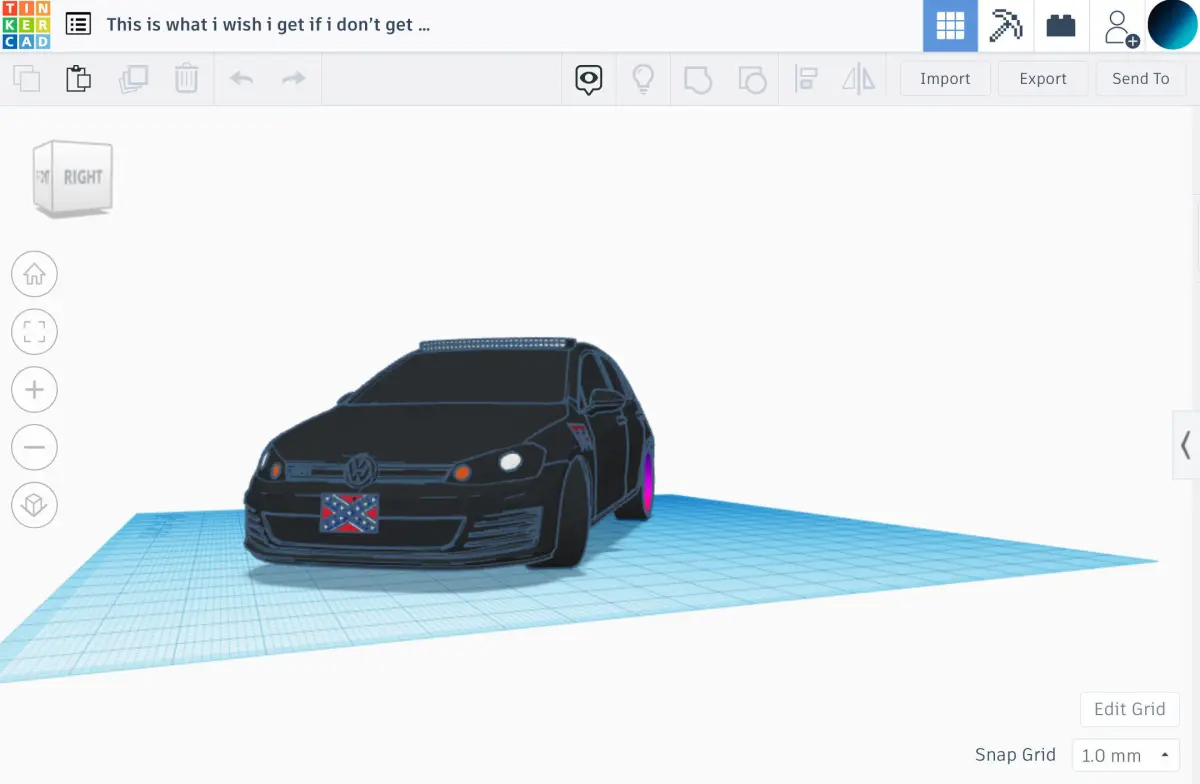The image size is (1200, 784).
Task: Click the Import button
Action: tap(945, 79)
